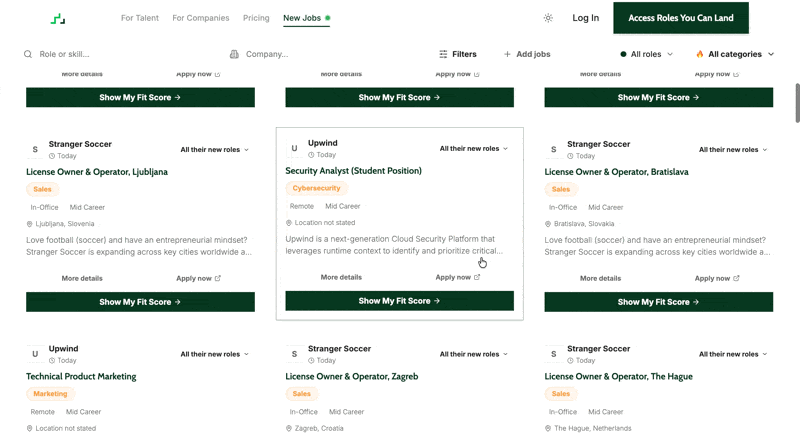Image resolution: width=800 pixels, height=433 pixels.
Task: Select the New Jobs tab
Action: point(306,18)
